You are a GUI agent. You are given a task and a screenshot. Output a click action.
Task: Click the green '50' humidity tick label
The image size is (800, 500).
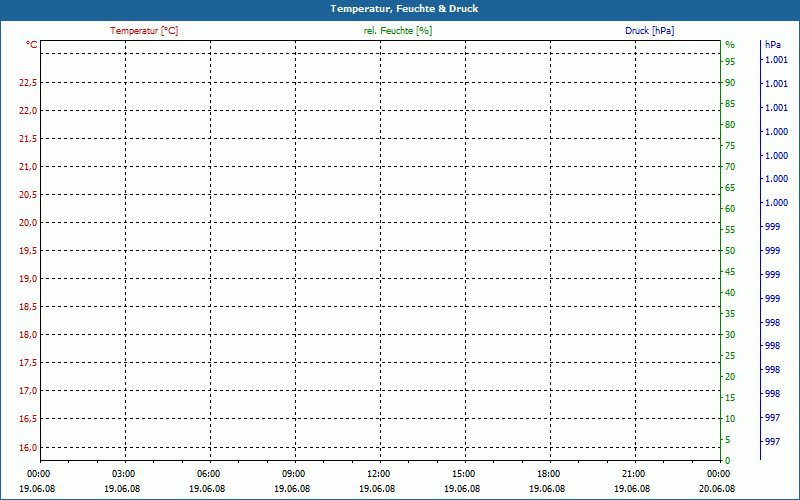730,251
